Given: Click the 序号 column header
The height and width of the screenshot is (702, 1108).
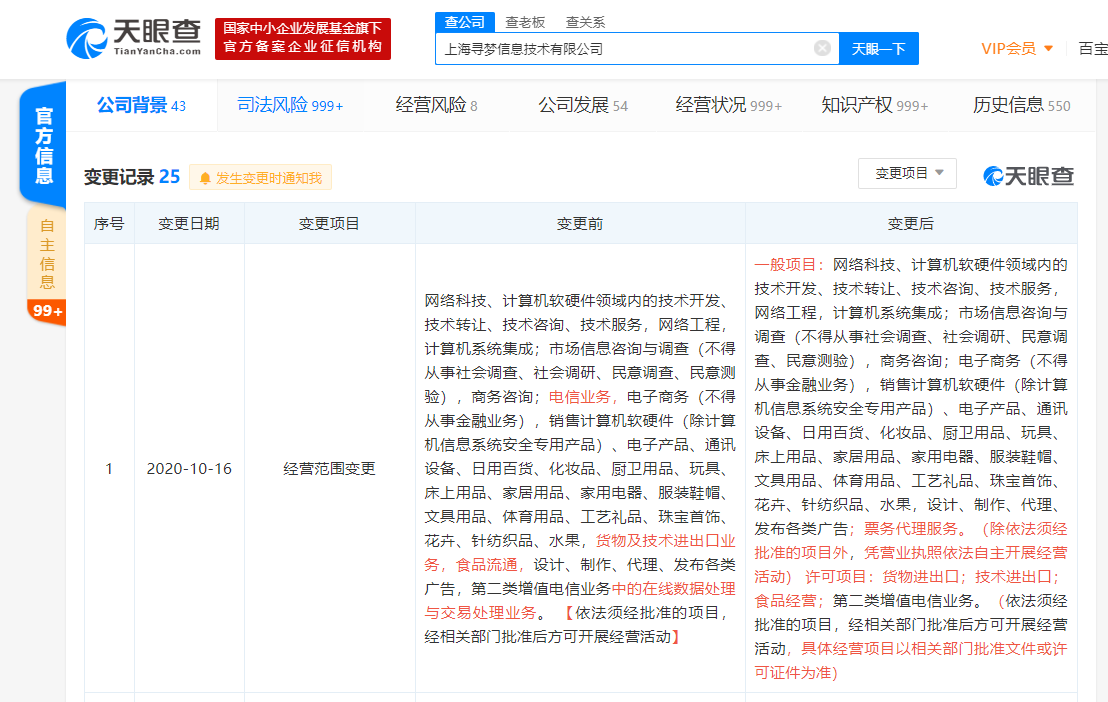Looking at the screenshot, I should (109, 223).
